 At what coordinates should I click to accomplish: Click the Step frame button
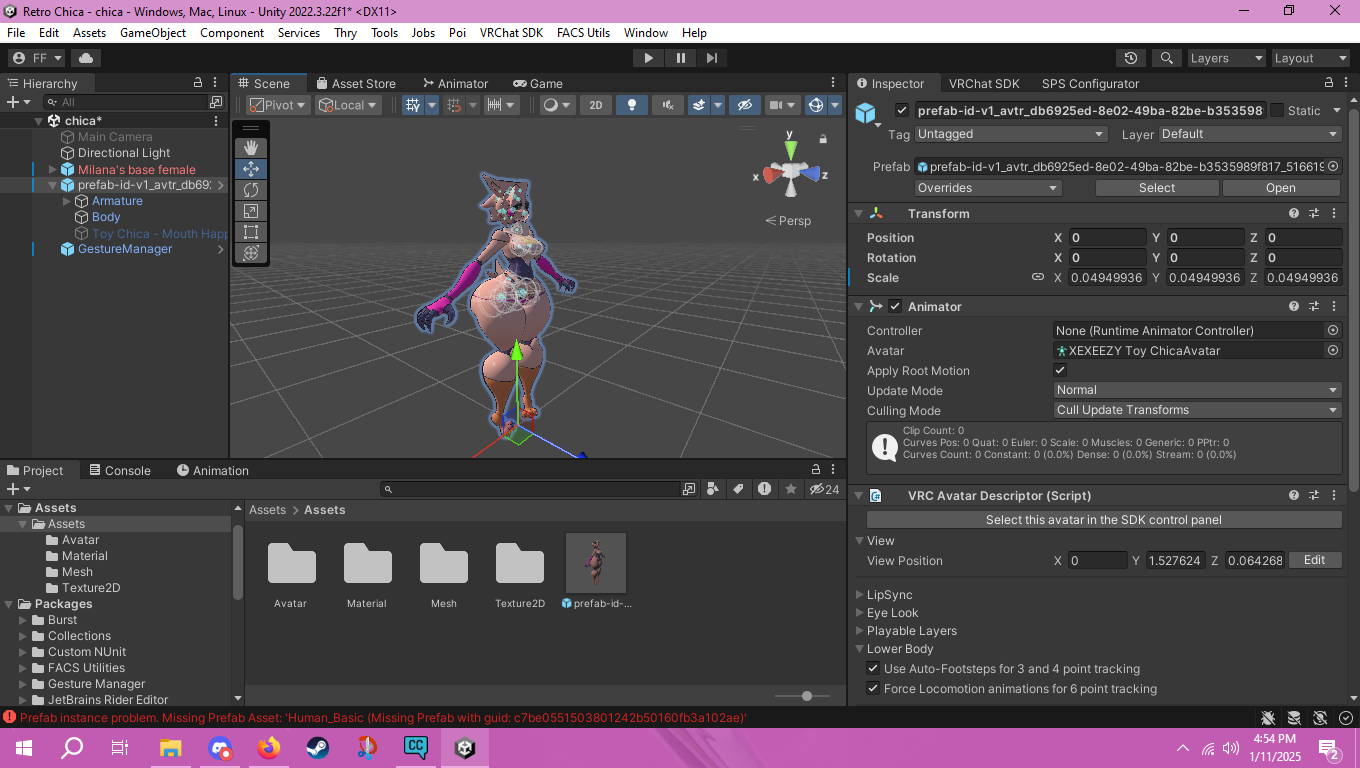coord(711,58)
